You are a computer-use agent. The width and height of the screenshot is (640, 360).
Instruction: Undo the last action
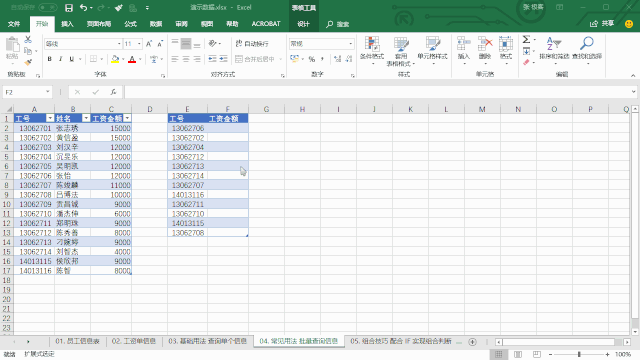coord(83,8)
